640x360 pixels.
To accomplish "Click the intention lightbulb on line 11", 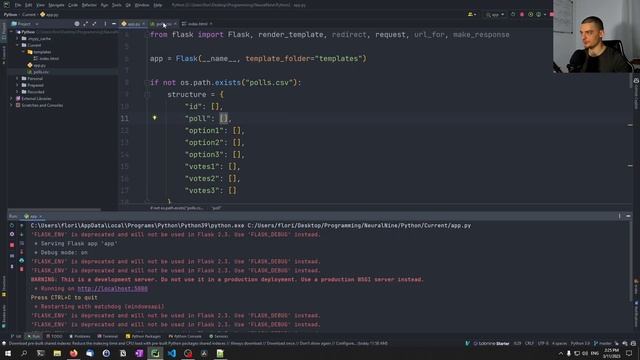I will click(154, 118).
